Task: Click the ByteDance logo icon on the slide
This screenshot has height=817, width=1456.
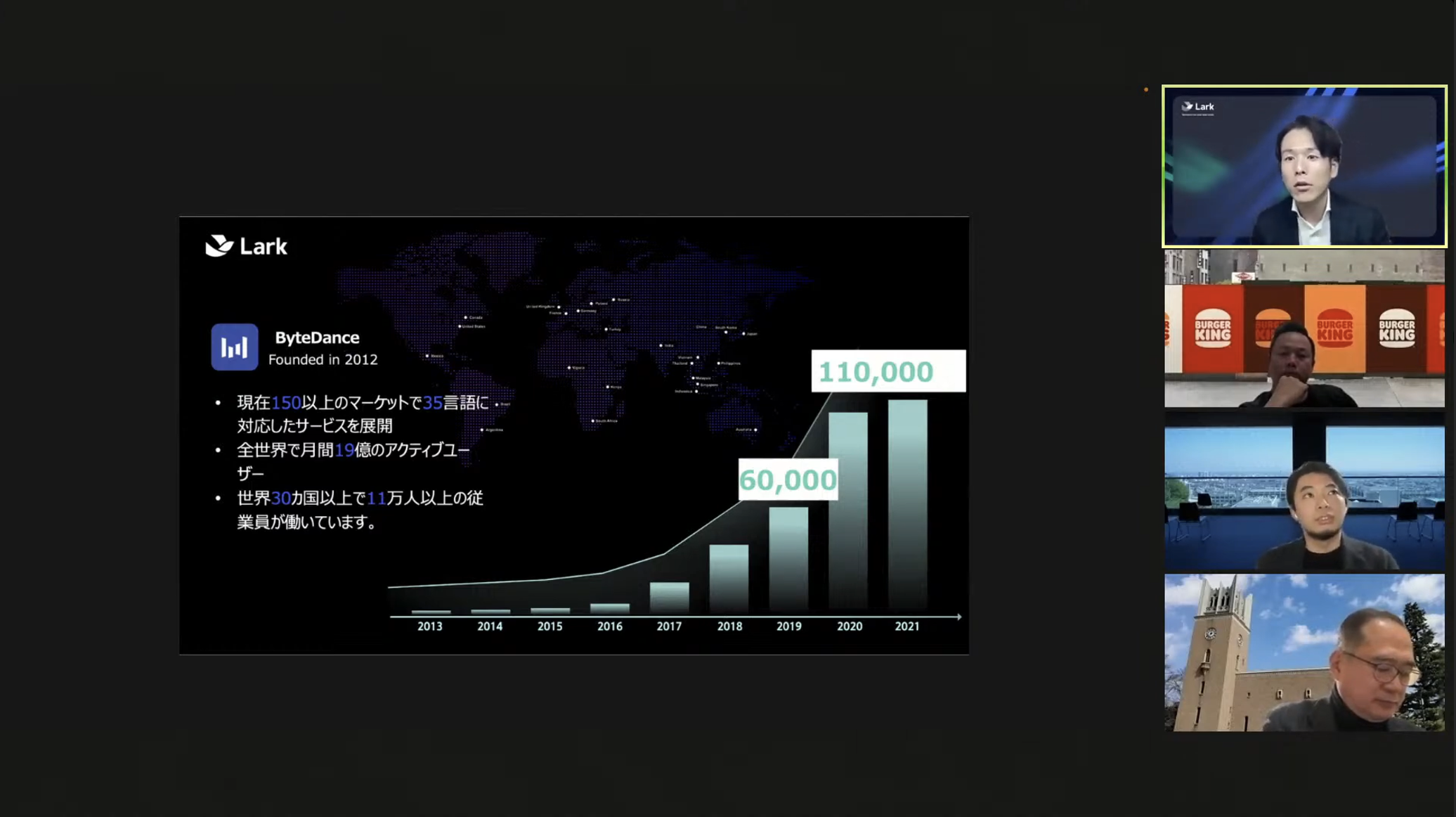Action: pos(235,347)
